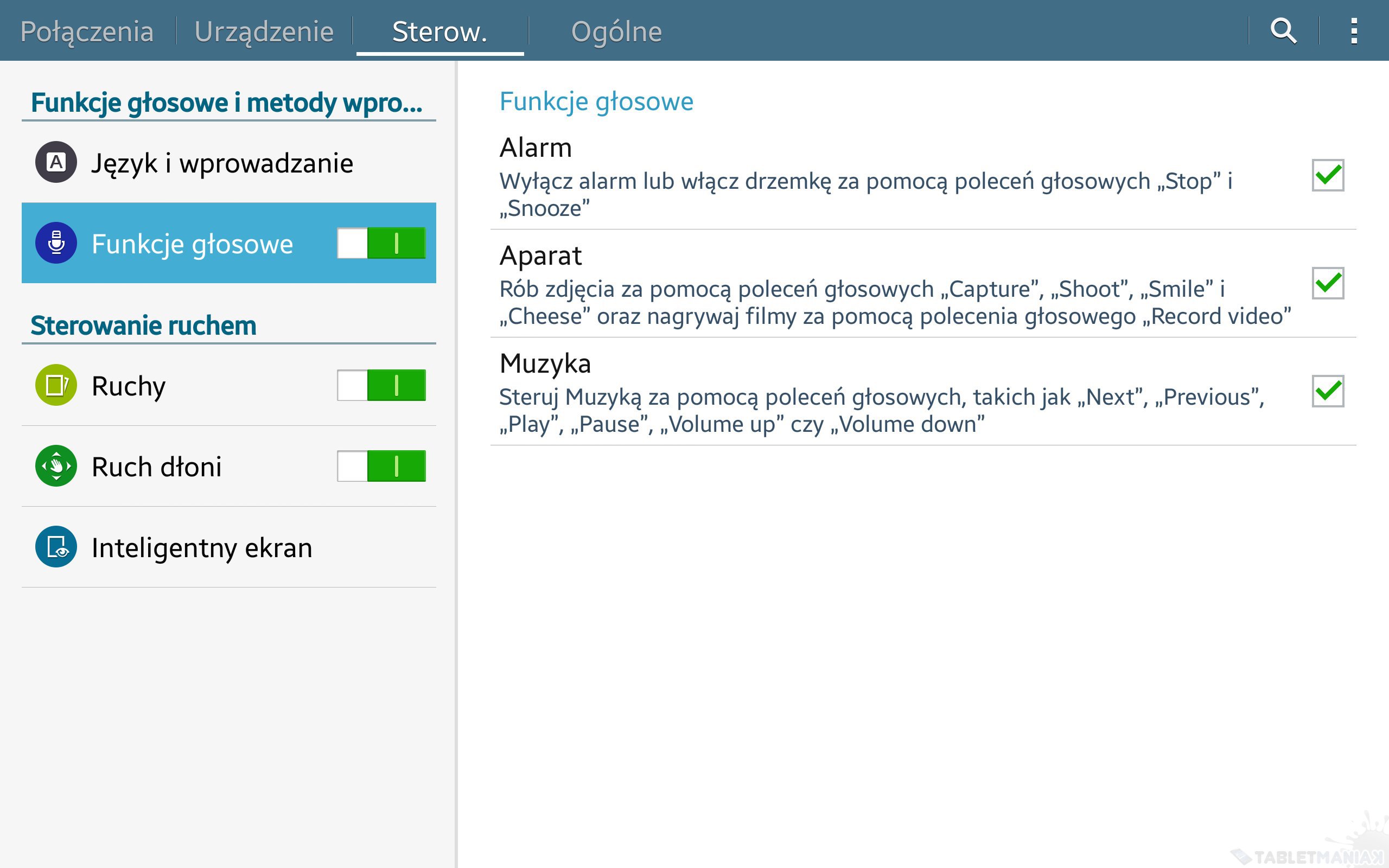Open the Urządzenie tab
This screenshot has height=868, width=1389.
point(264,31)
